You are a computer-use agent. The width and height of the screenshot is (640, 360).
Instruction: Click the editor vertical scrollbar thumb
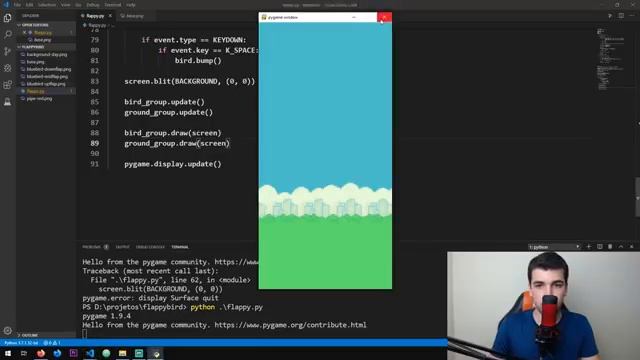coord(637,197)
